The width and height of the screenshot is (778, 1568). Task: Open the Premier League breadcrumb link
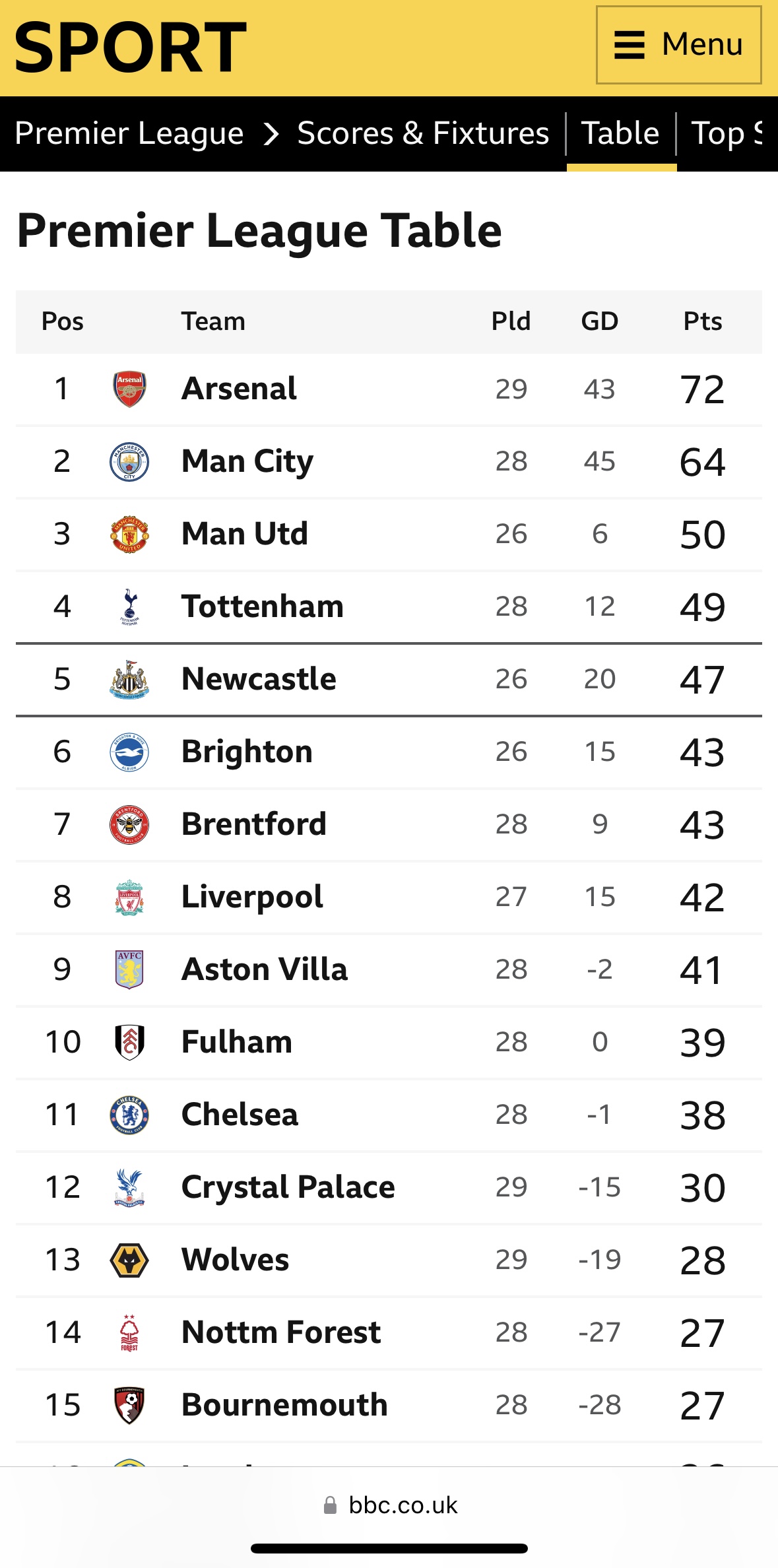click(129, 133)
